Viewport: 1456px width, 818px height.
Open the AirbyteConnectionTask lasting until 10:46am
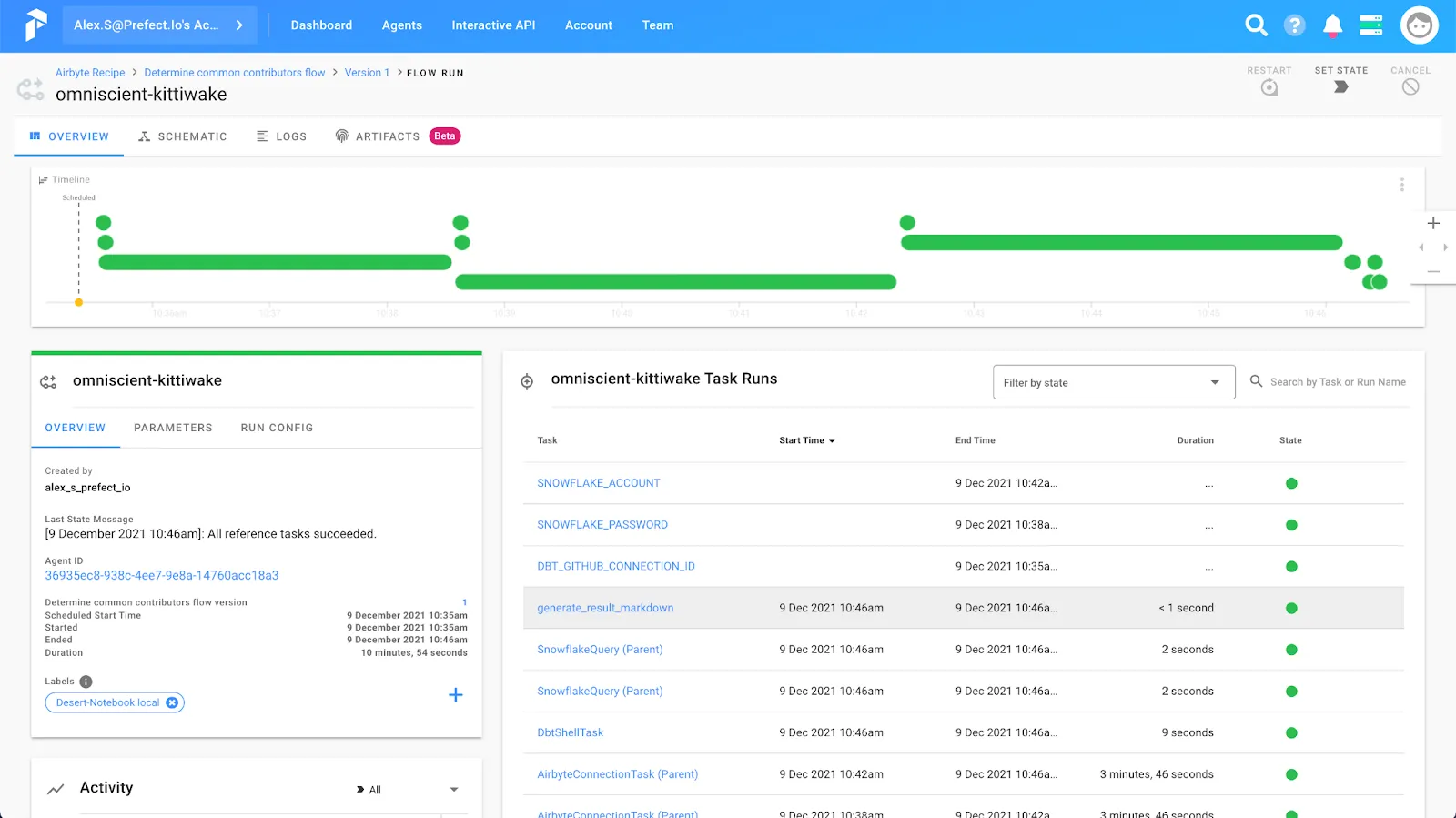tap(618, 774)
